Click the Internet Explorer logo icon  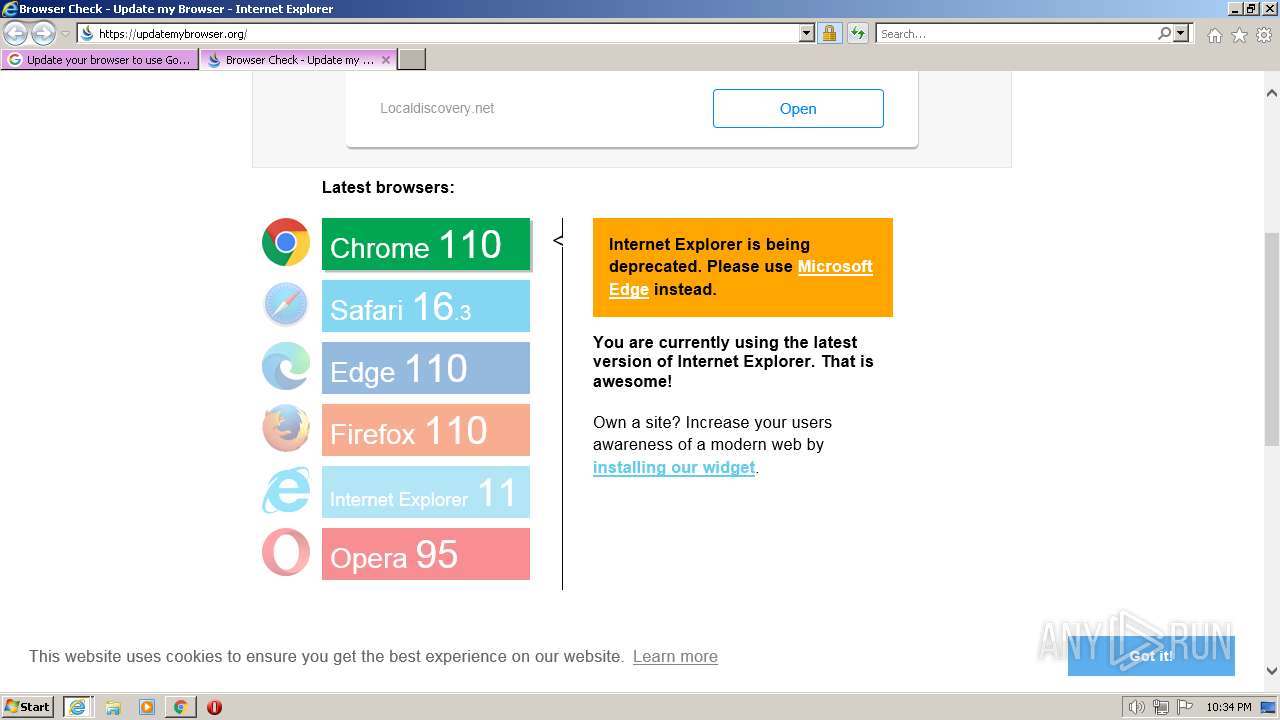(x=286, y=490)
